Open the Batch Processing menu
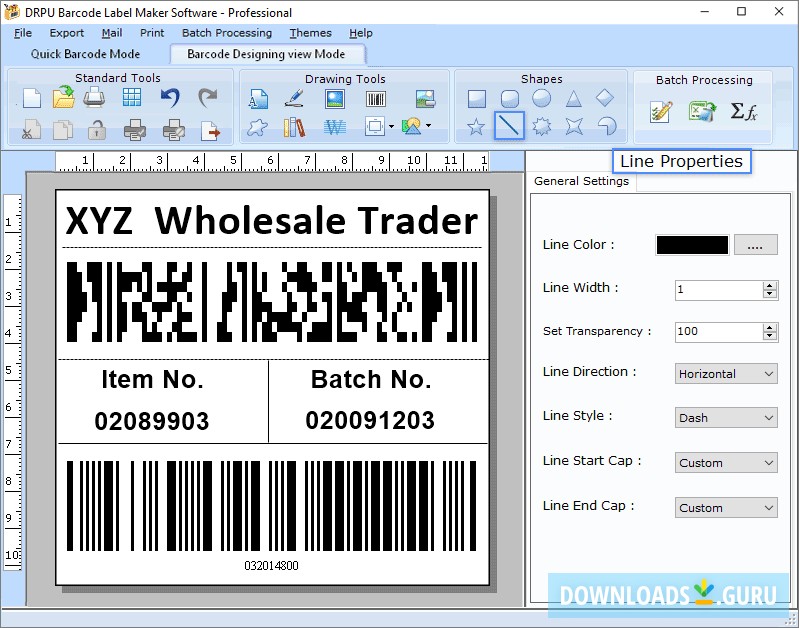The image size is (799, 628). pyautogui.click(x=227, y=33)
